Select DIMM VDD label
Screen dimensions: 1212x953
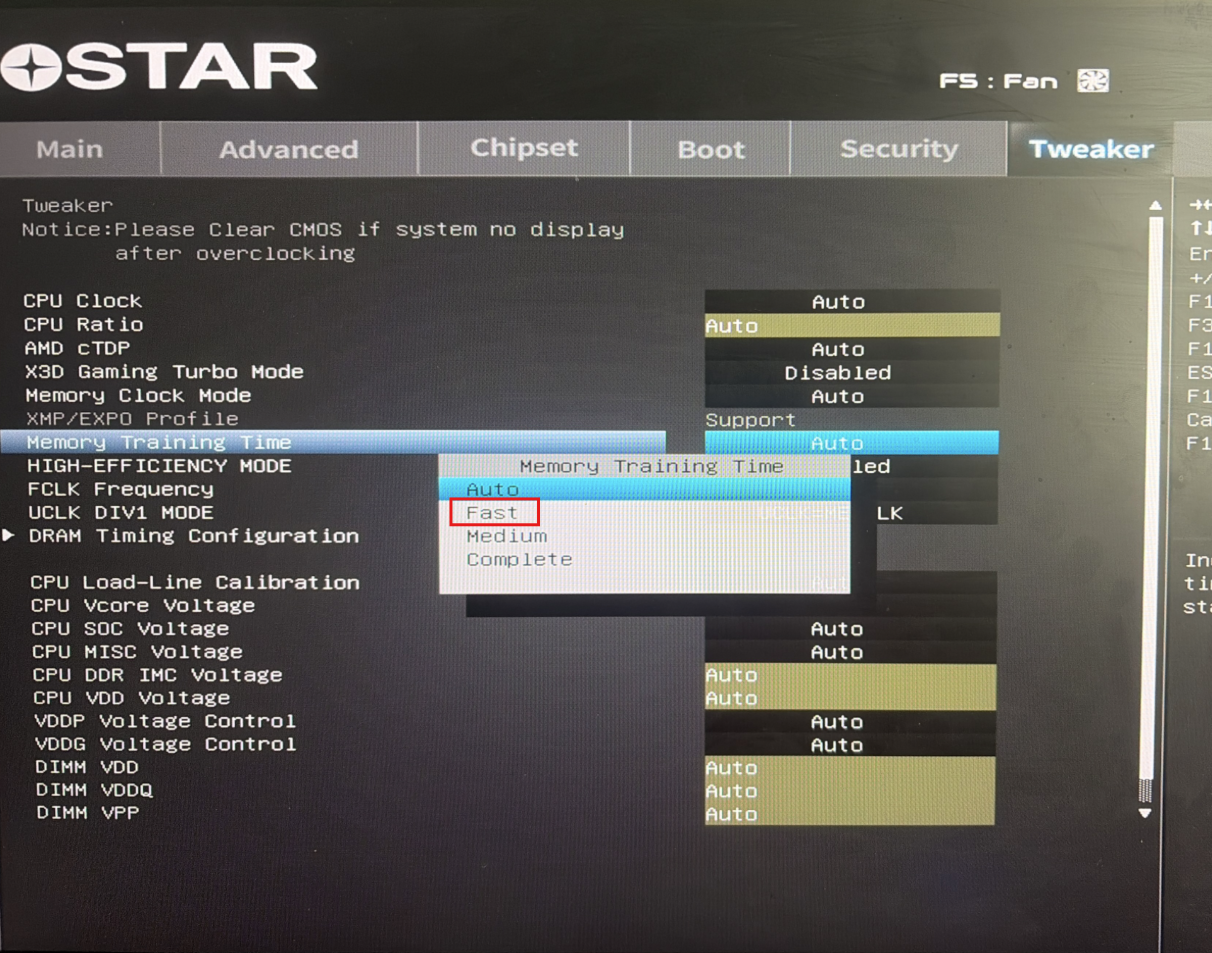click(x=87, y=767)
